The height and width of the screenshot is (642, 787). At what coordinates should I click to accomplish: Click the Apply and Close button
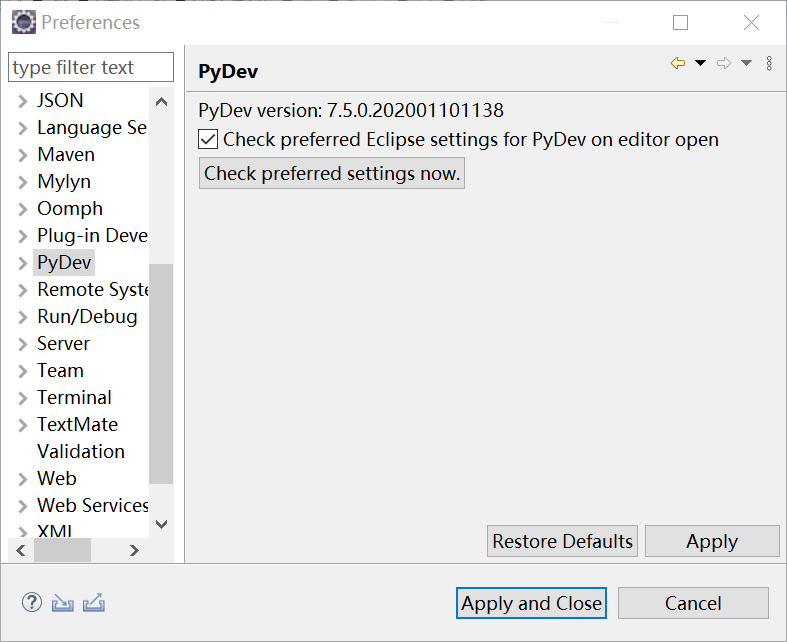coord(531,603)
